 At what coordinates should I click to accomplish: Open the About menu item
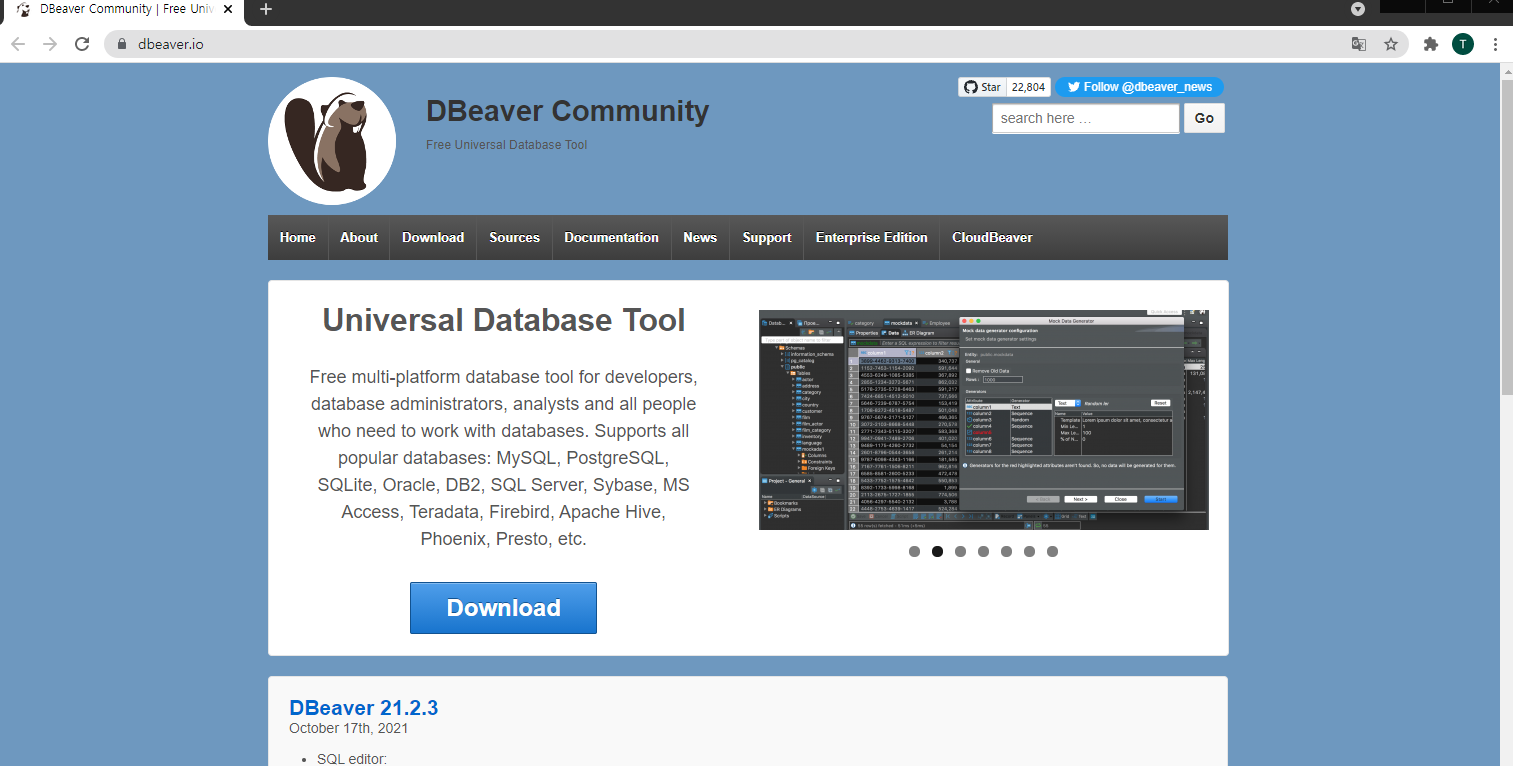pos(359,238)
